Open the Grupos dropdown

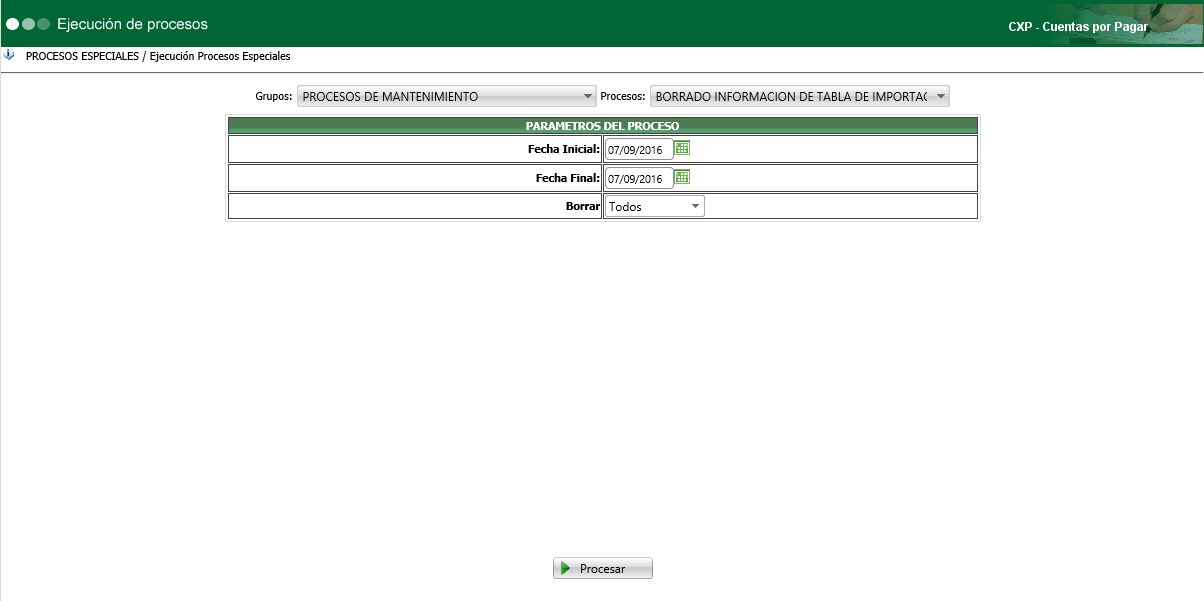[x=447, y=95]
